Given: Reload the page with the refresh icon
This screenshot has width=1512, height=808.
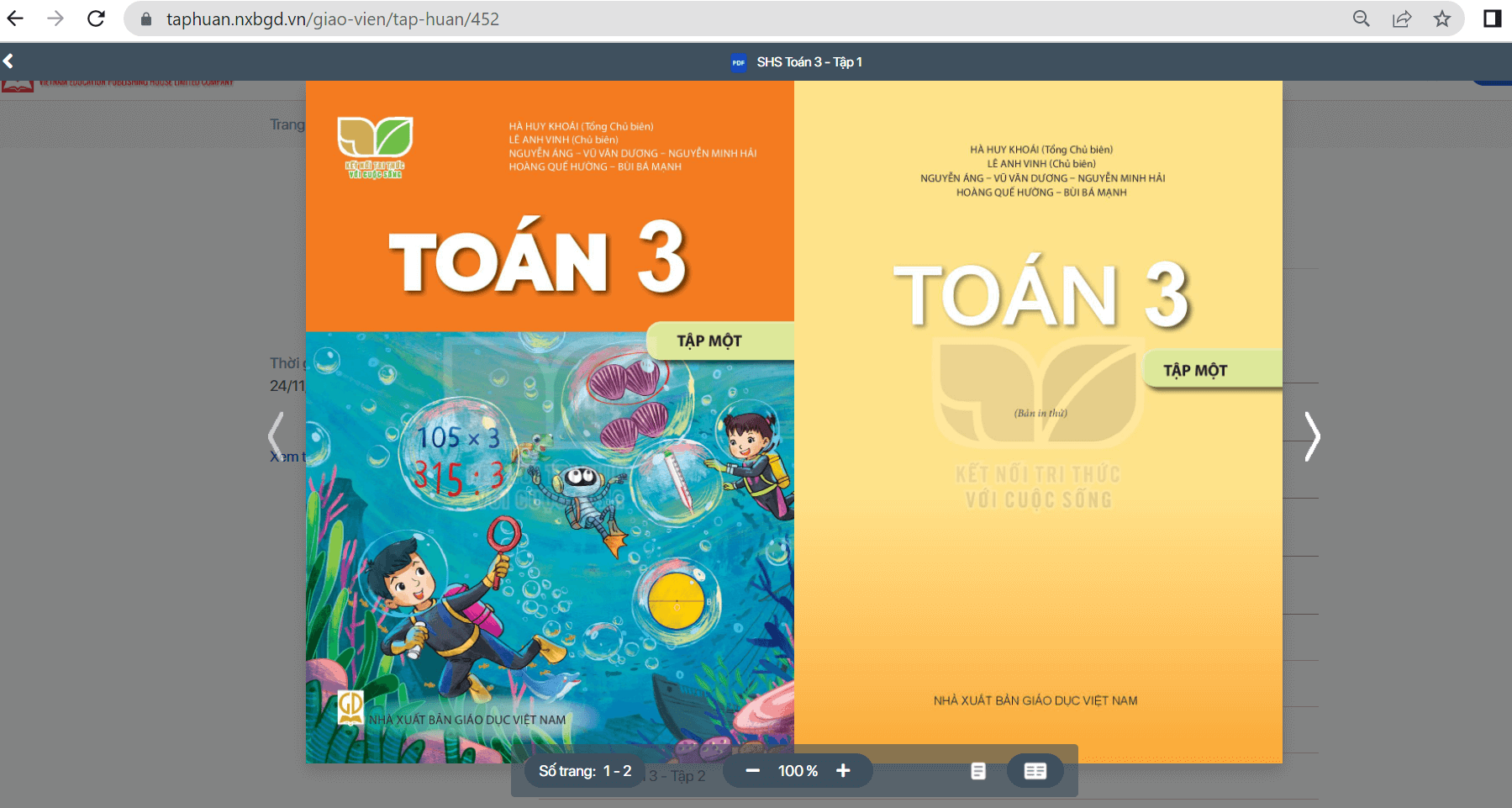Looking at the screenshot, I should (96, 18).
